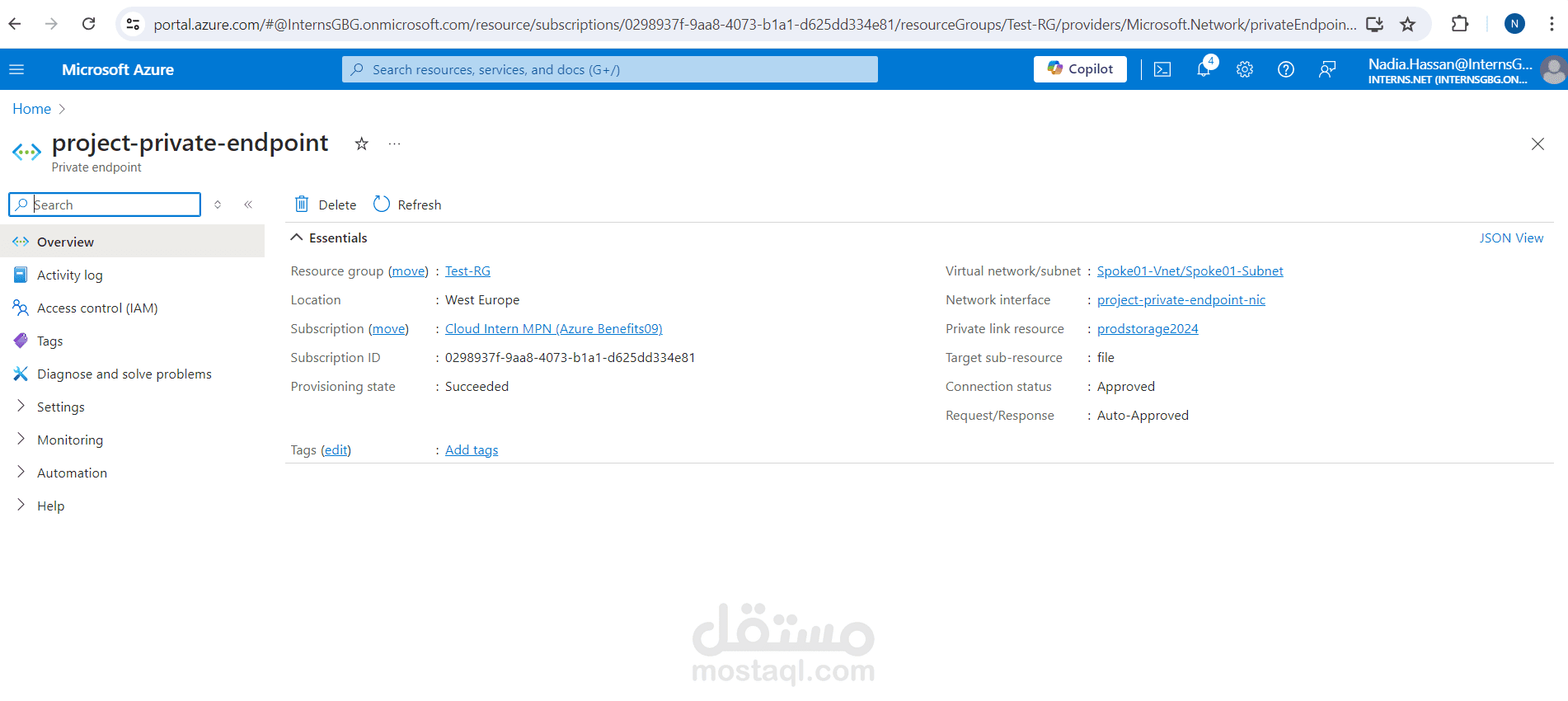Open the Feedback icon in header

point(1327,70)
